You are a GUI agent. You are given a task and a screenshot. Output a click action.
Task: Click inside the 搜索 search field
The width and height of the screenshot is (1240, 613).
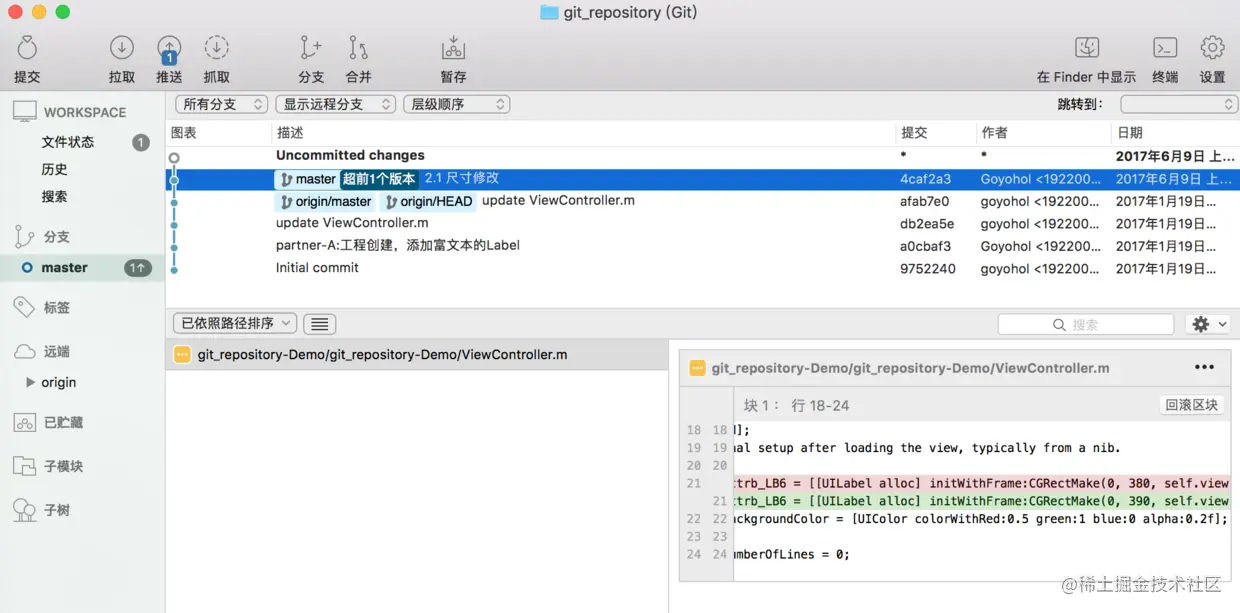pos(1086,324)
